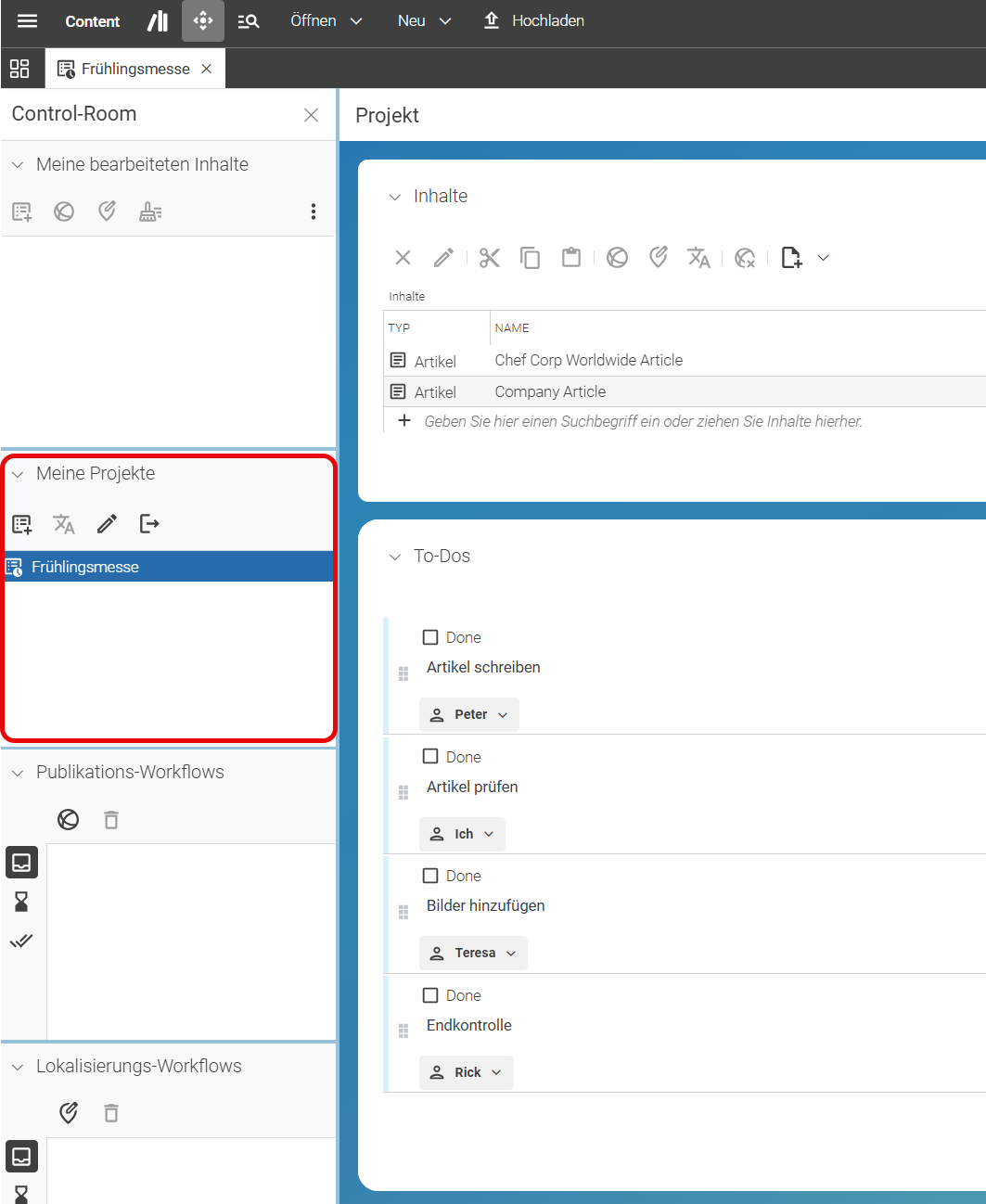
Task: Switch to the Frühlingsmesse tab
Action: [135, 69]
